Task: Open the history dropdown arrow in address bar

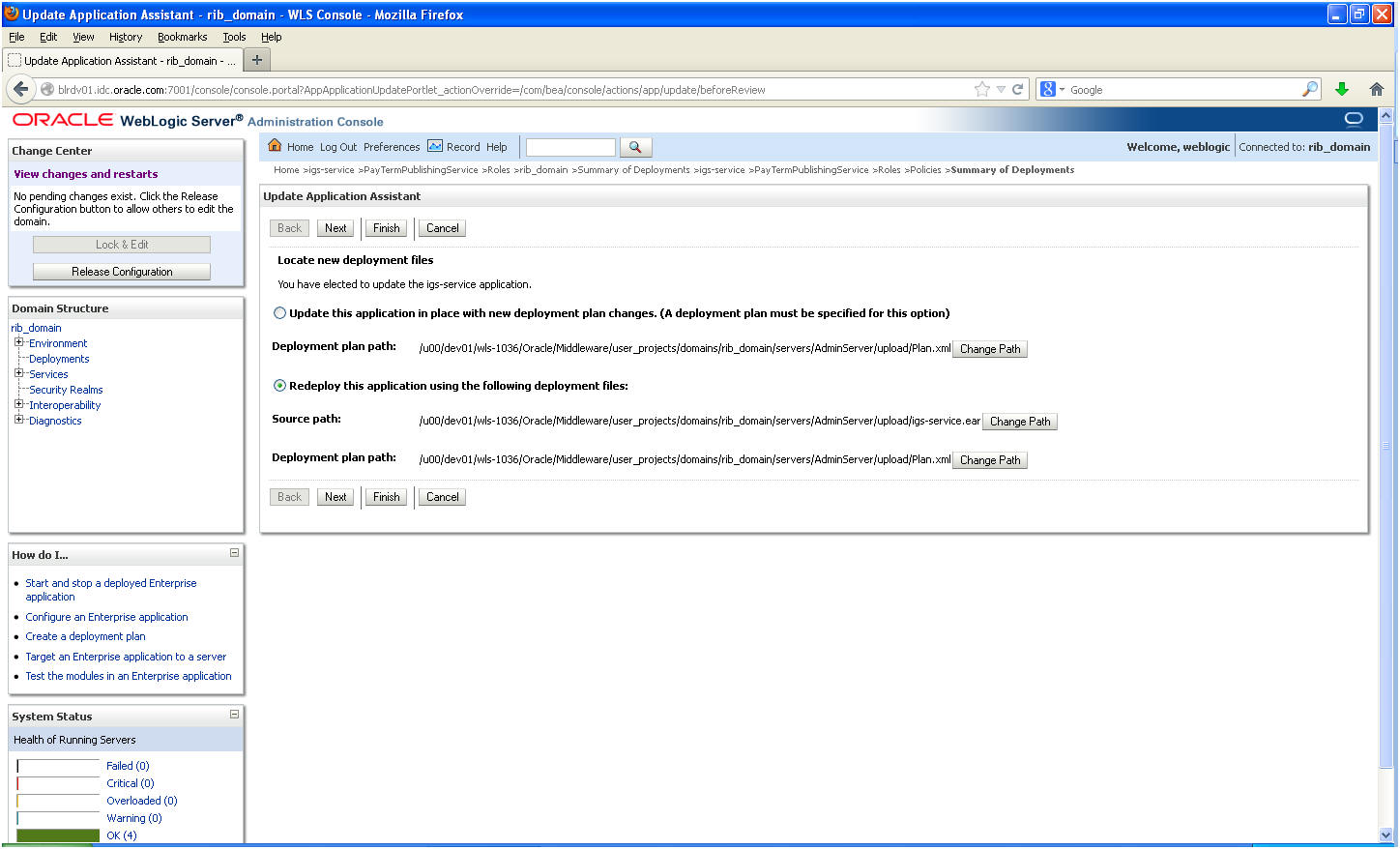Action: [1002, 89]
